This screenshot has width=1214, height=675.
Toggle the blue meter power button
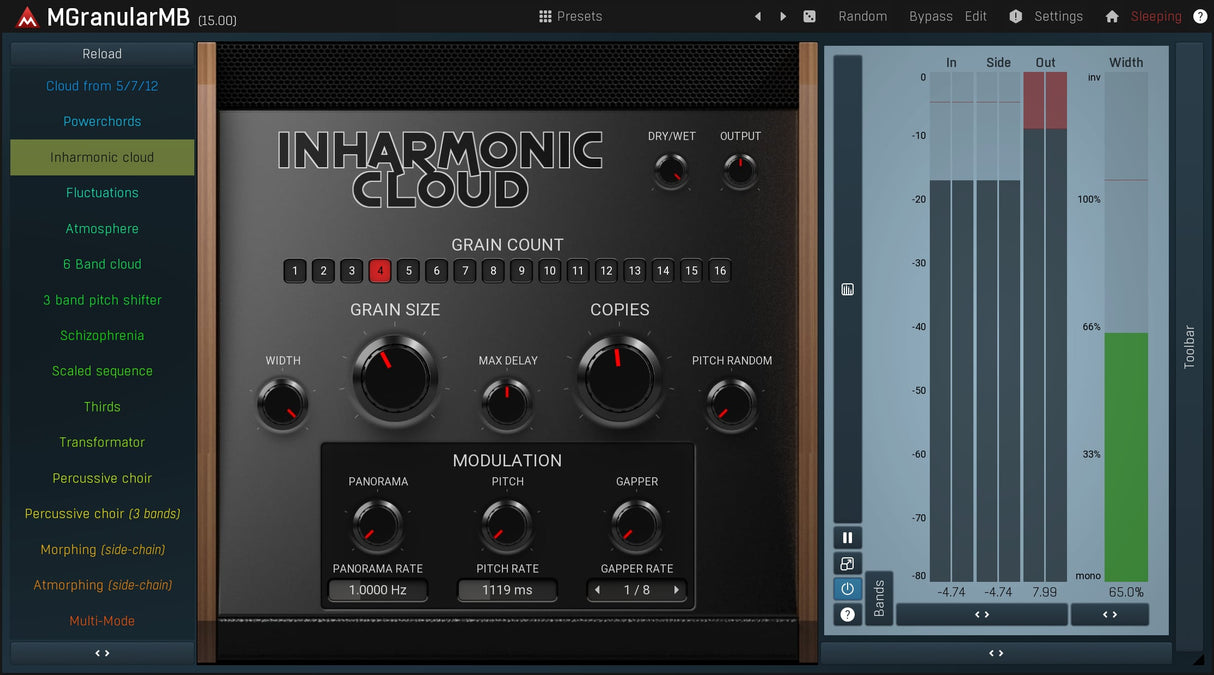847,589
